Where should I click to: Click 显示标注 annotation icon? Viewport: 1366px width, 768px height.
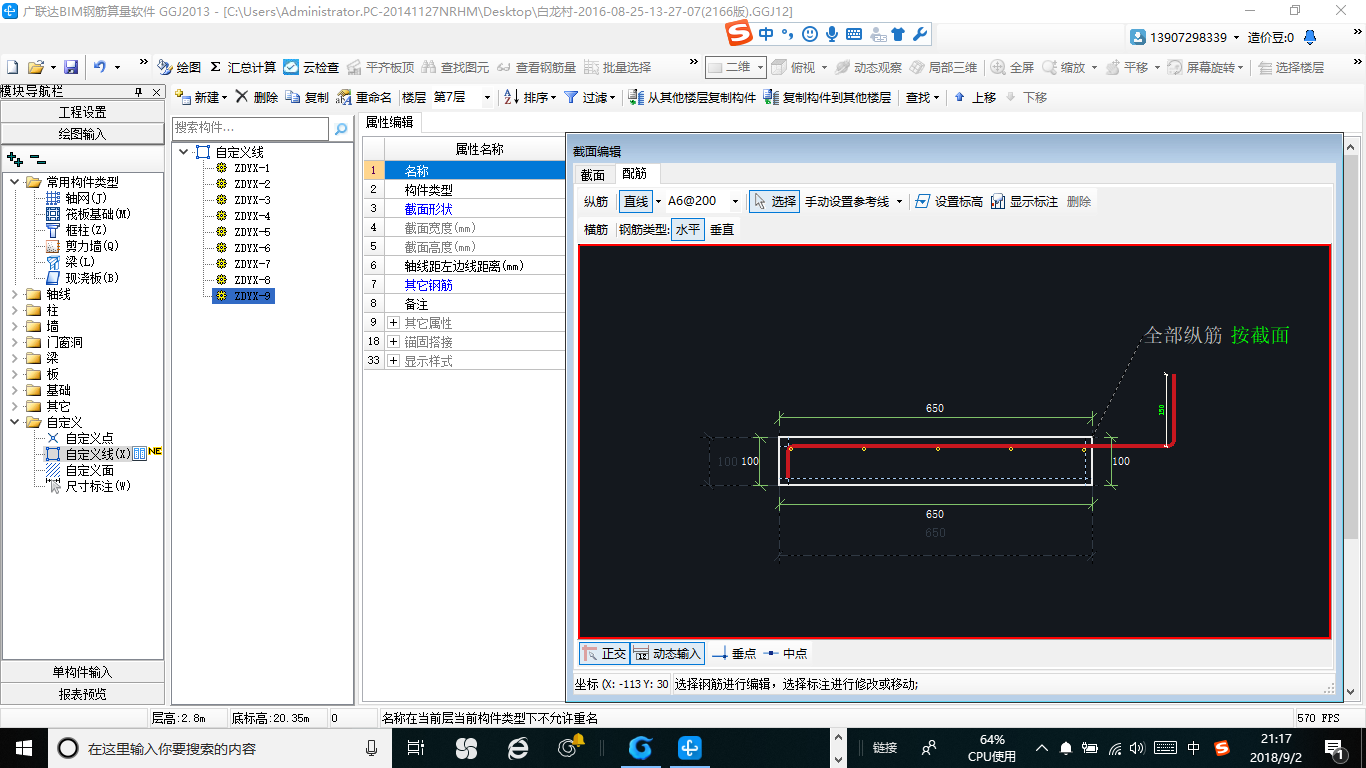coord(1024,201)
